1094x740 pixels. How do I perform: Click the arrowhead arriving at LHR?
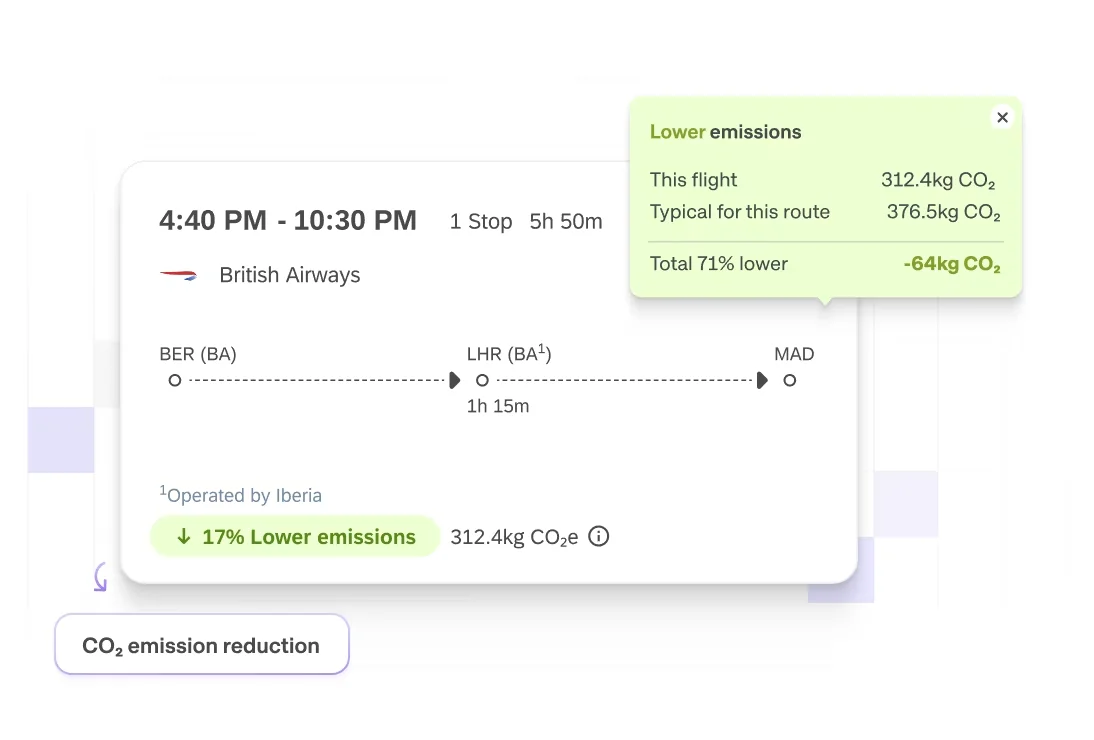(x=455, y=380)
